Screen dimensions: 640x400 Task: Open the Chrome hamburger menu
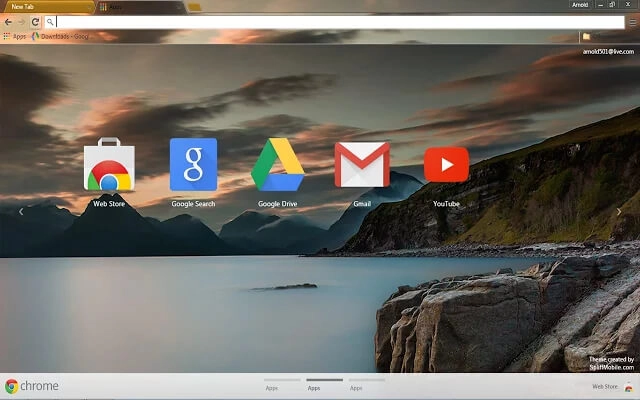[632, 22]
